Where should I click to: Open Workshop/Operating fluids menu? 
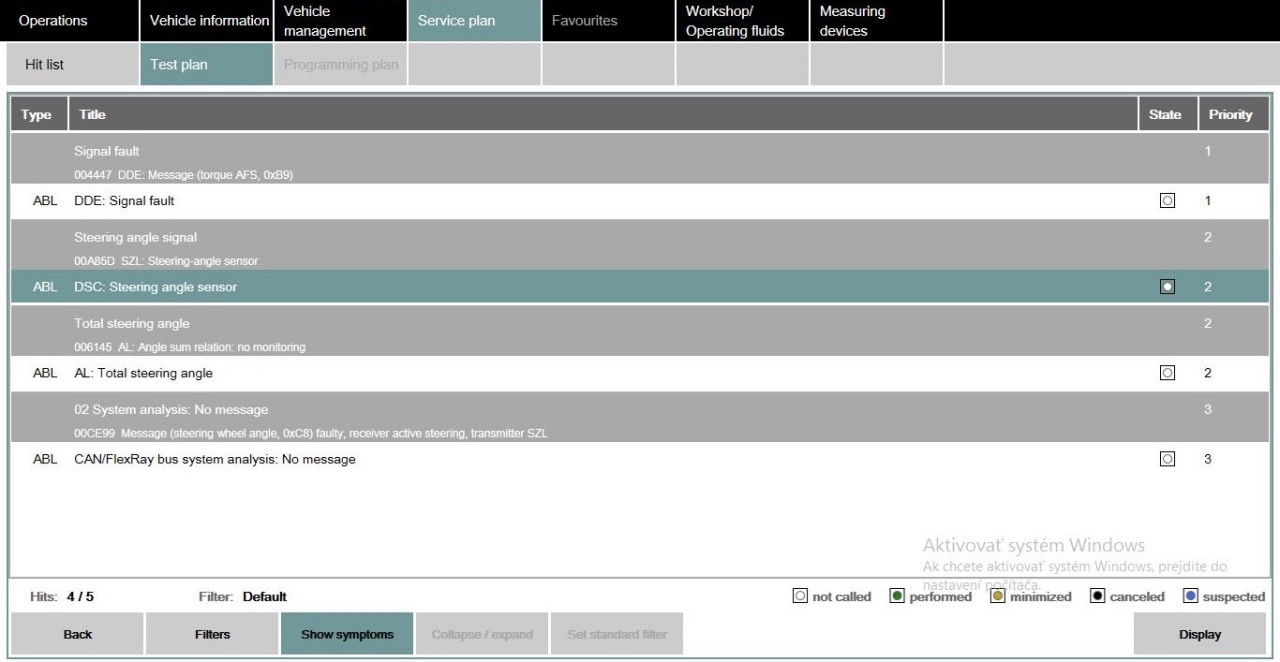pyautogui.click(x=735, y=21)
